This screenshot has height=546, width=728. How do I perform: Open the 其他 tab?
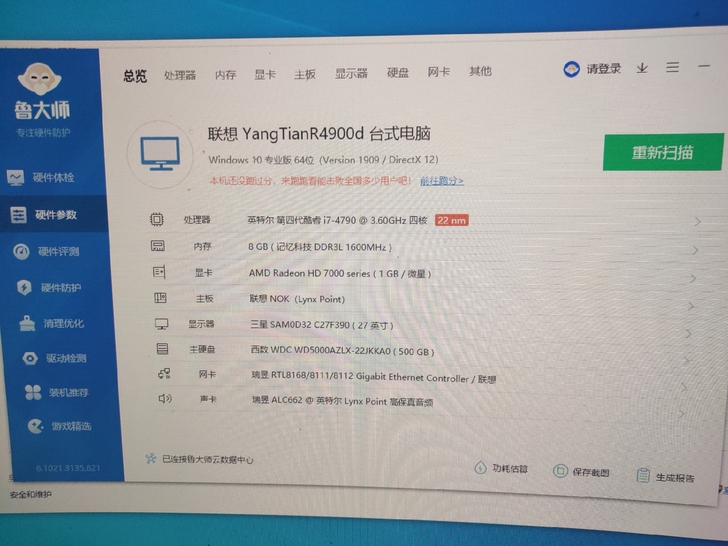click(x=480, y=71)
